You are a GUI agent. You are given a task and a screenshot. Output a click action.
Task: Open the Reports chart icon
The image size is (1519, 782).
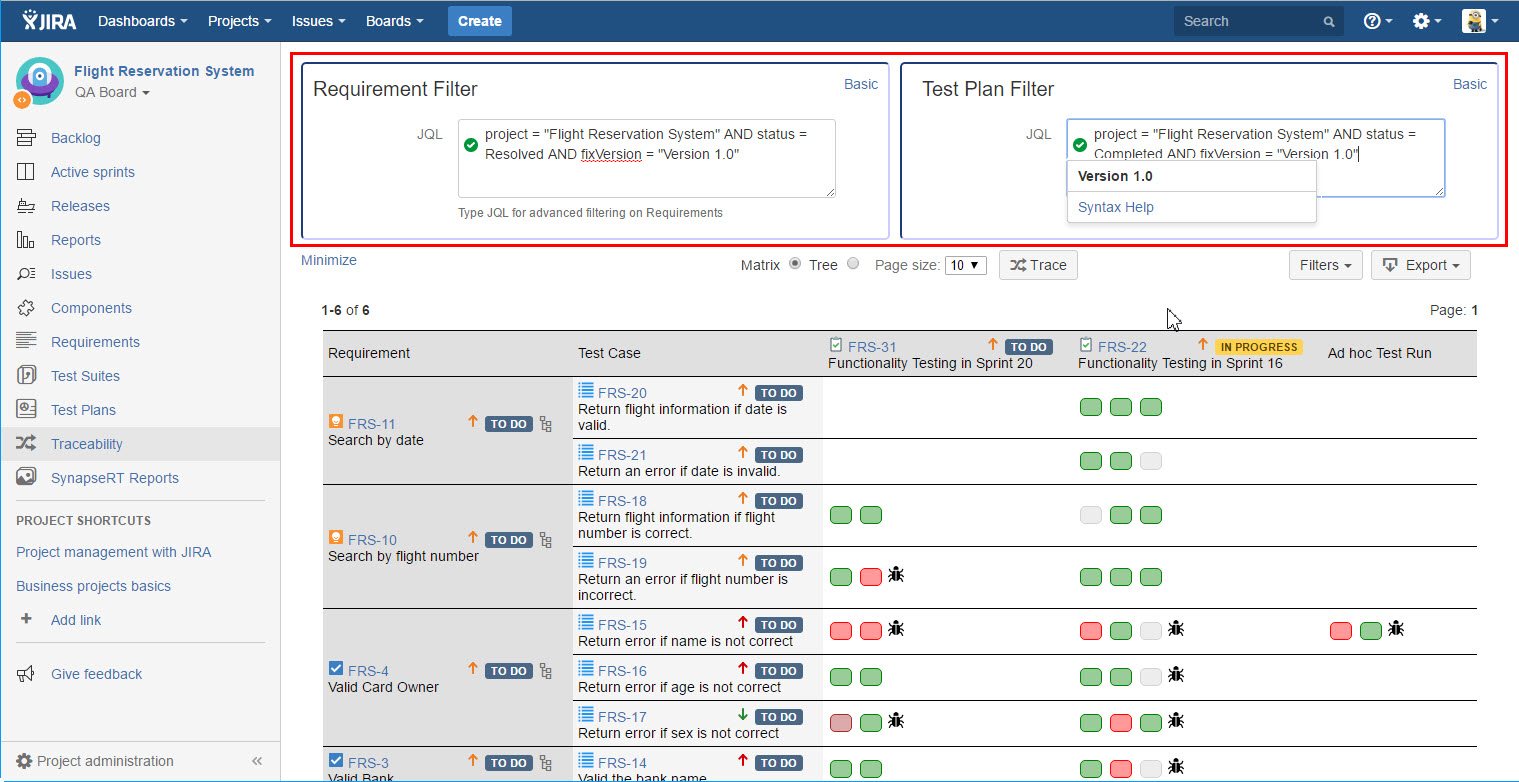point(26,240)
